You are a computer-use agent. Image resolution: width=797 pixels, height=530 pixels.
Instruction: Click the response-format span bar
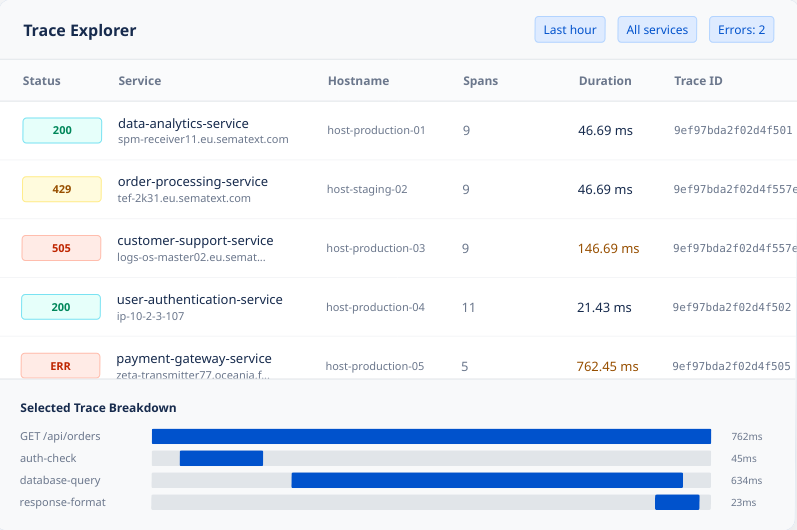[676, 502]
